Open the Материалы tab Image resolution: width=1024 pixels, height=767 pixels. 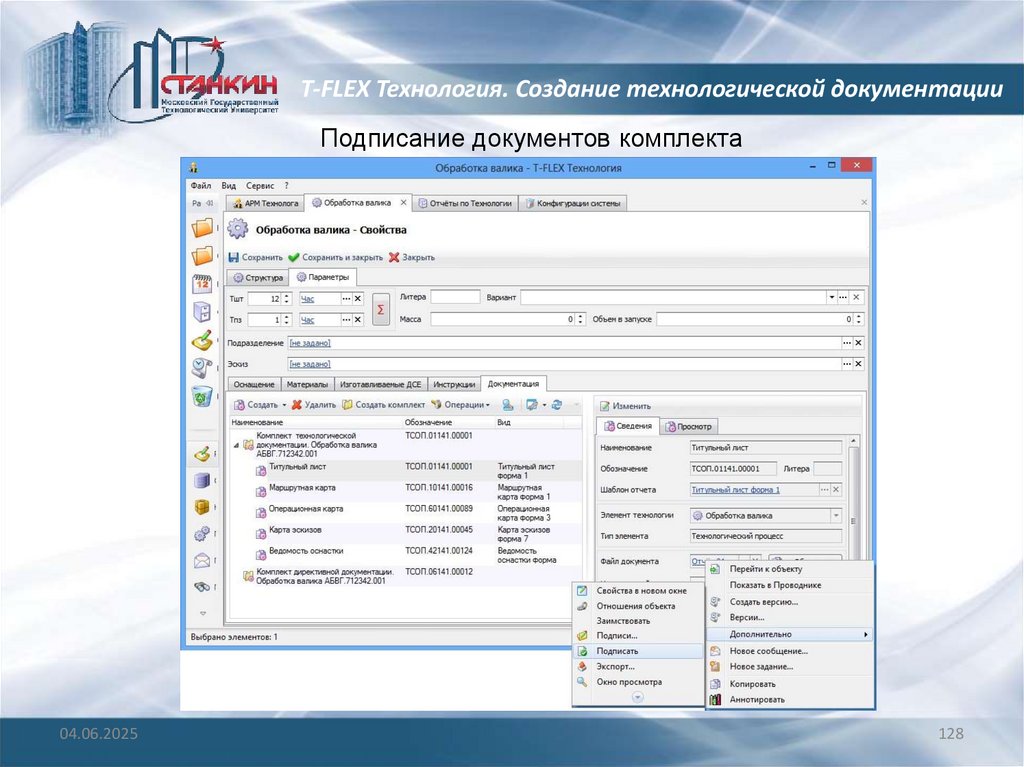(x=307, y=384)
